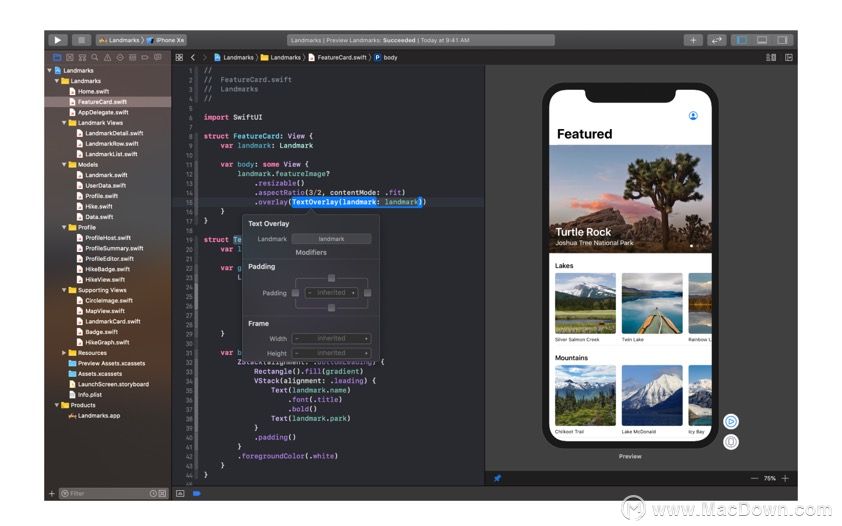Collapse the Profile group triangle
Image resolution: width=842 pixels, height=526 pixels.
(64, 228)
